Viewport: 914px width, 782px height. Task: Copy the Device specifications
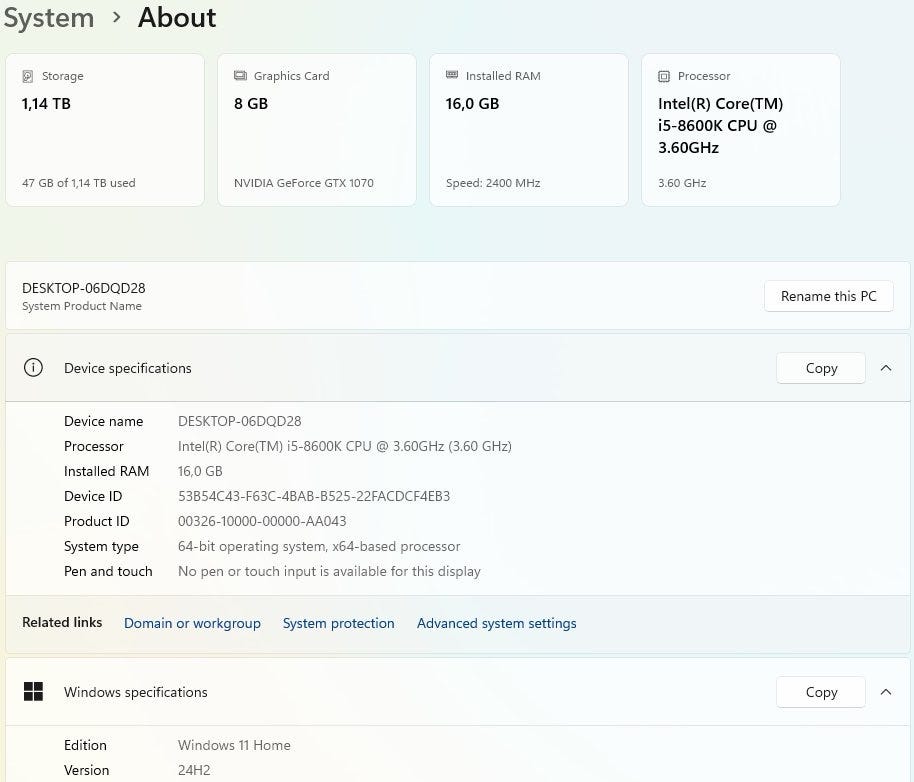pos(821,368)
